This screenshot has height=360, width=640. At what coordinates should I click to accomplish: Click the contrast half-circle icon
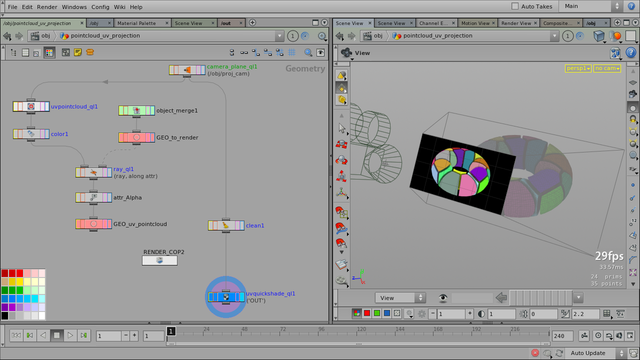(x=481, y=314)
